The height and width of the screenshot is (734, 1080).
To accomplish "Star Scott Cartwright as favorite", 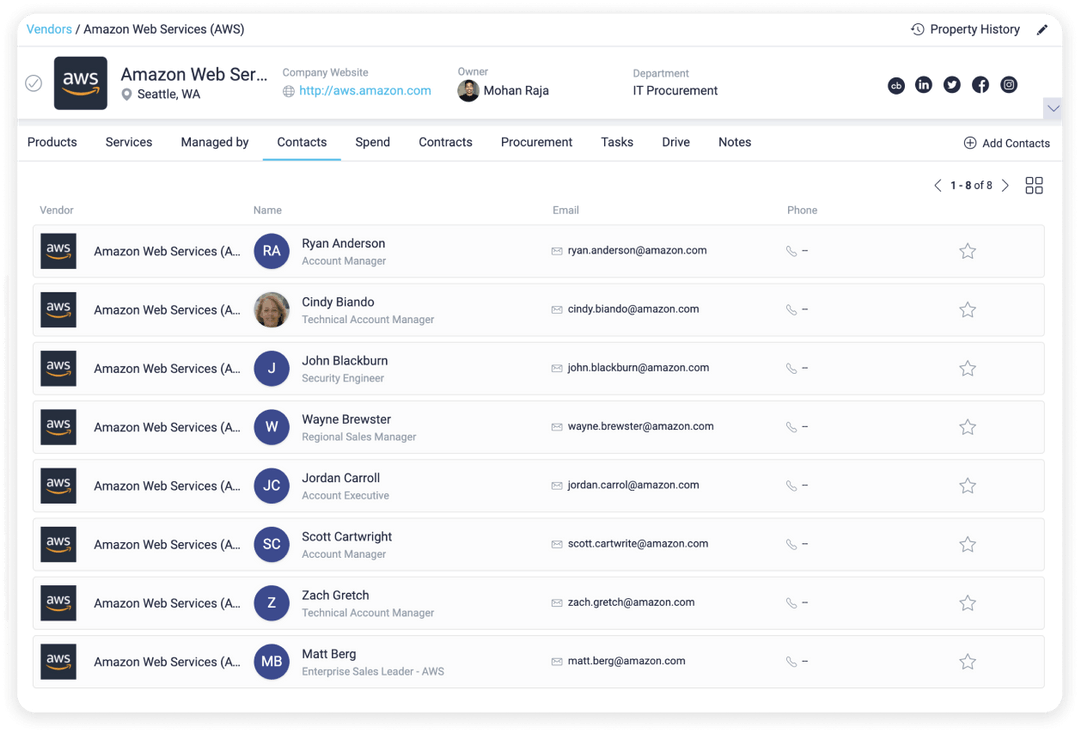I will tap(967, 544).
